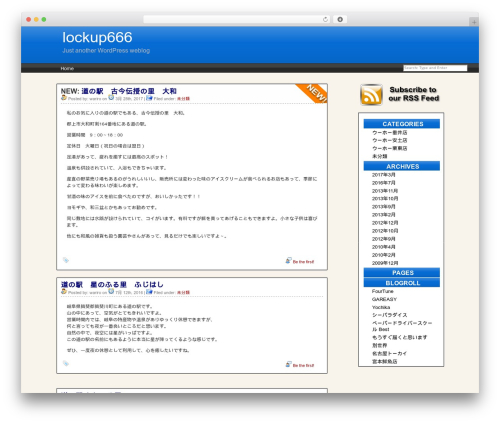The height and width of the screenshot is (423, 500).
Task: Open a new browser tab with plus button
Action: point(474,22)
